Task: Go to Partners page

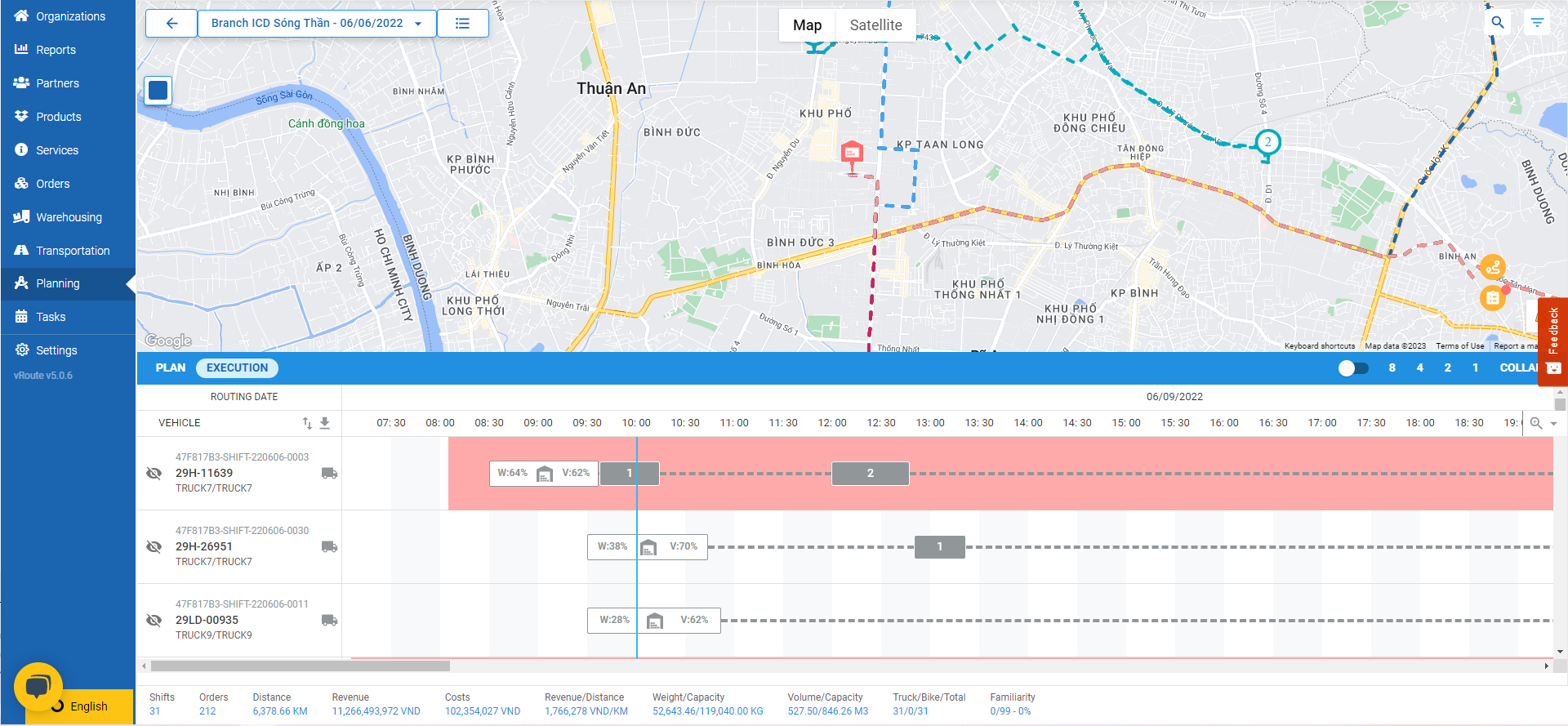Action: point(68,83)
